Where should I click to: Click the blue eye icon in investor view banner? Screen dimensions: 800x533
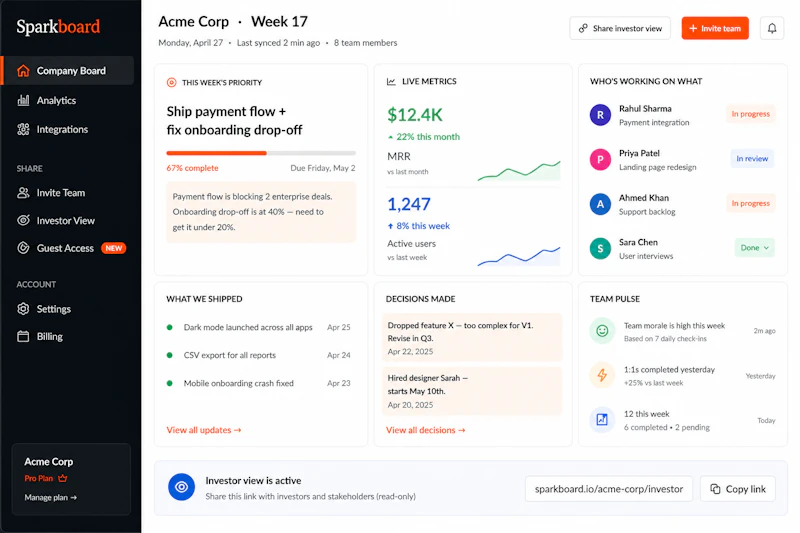click(182, 487)
